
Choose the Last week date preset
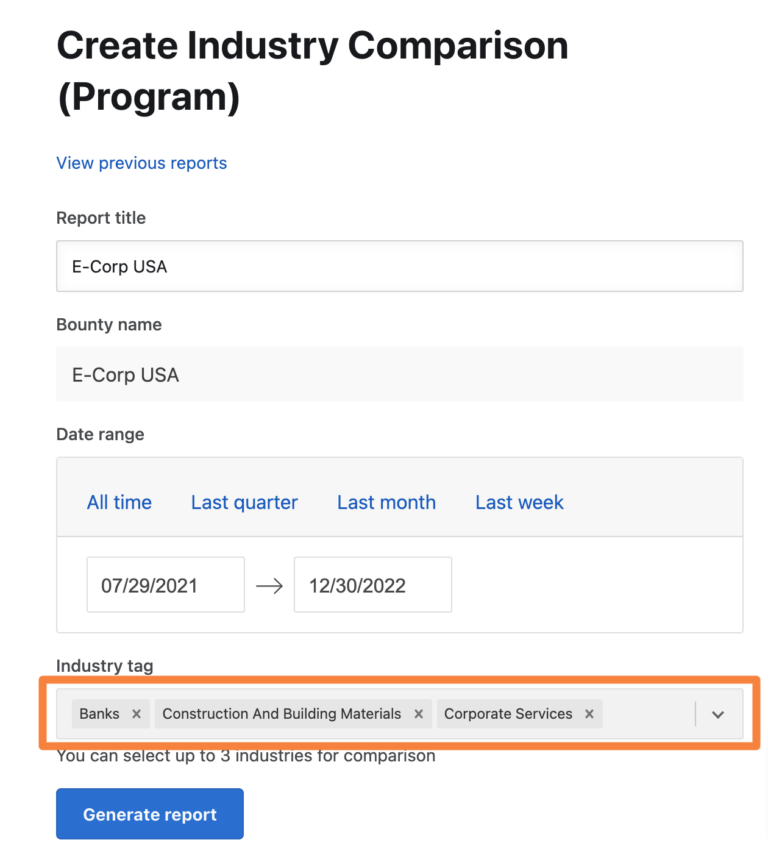tap(518, 502)
